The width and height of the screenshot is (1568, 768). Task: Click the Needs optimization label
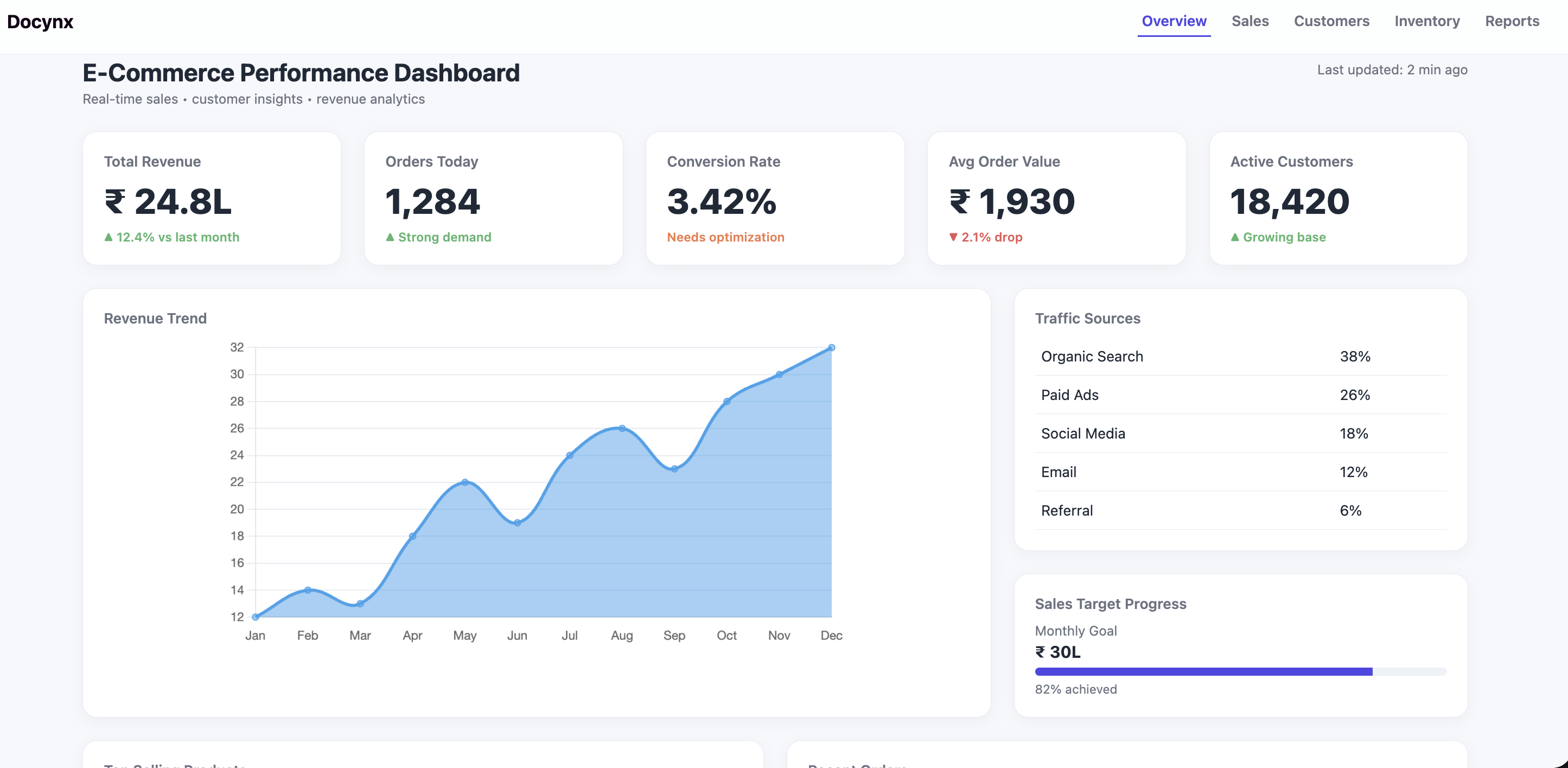(725, 237)
